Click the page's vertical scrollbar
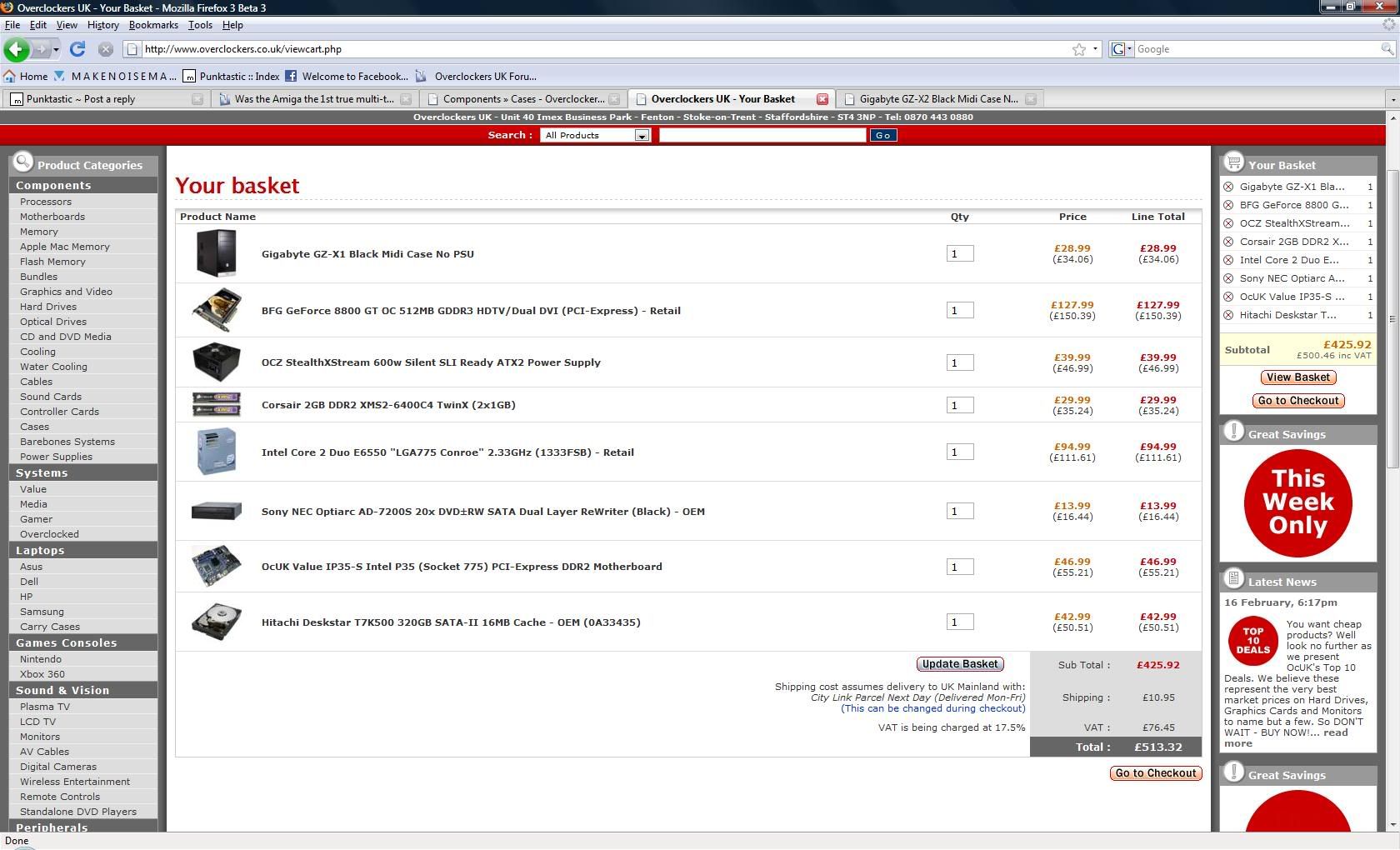Viewport: 1400px width, 850px height. tap(1392, 317)
